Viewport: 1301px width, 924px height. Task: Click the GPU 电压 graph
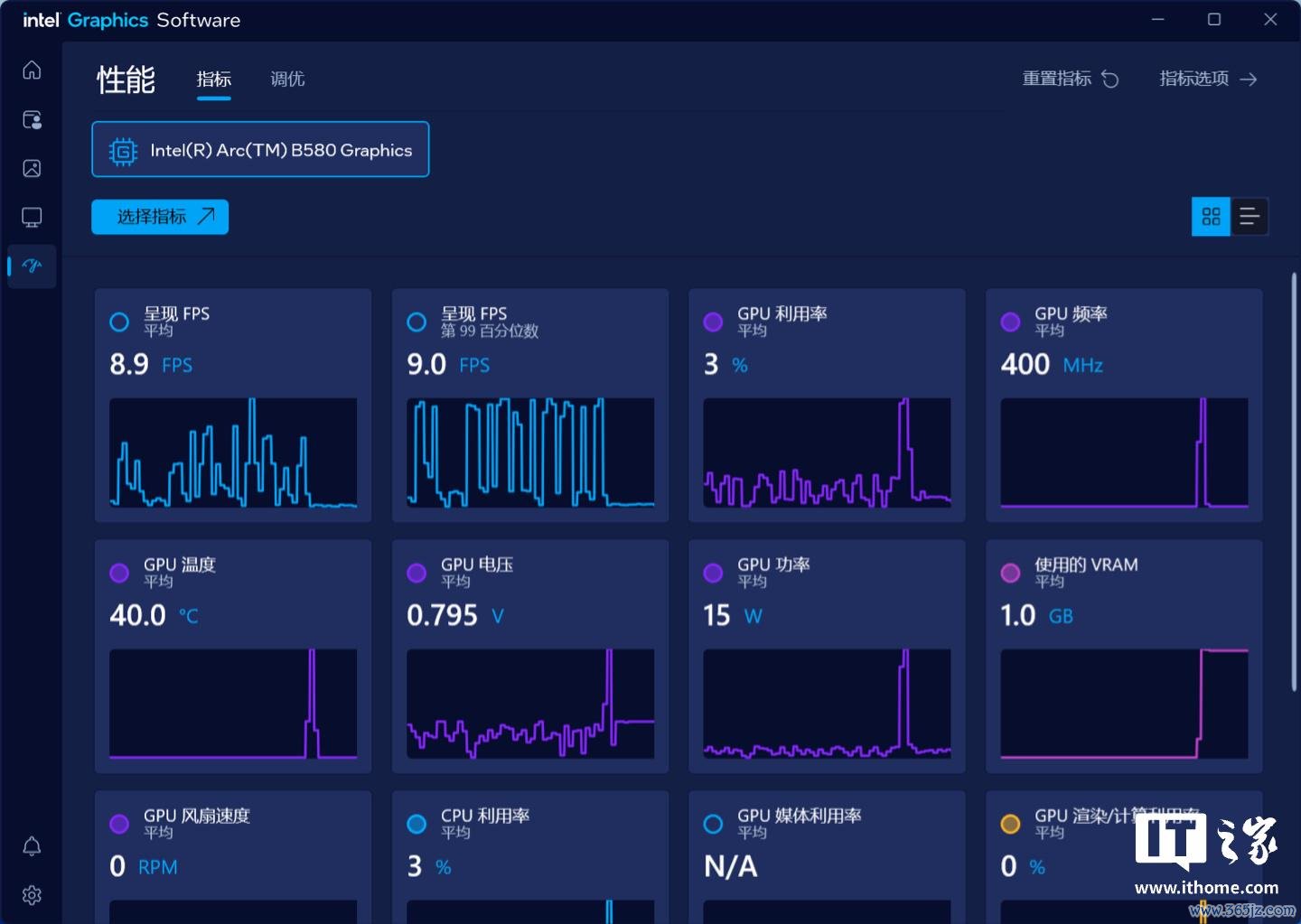point(530,704)
